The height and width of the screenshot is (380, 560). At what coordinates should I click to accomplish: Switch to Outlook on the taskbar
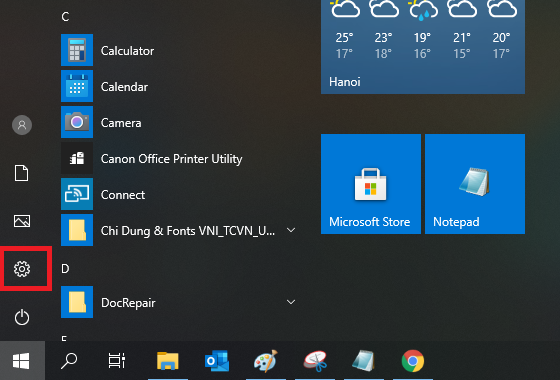pos(217,361)
